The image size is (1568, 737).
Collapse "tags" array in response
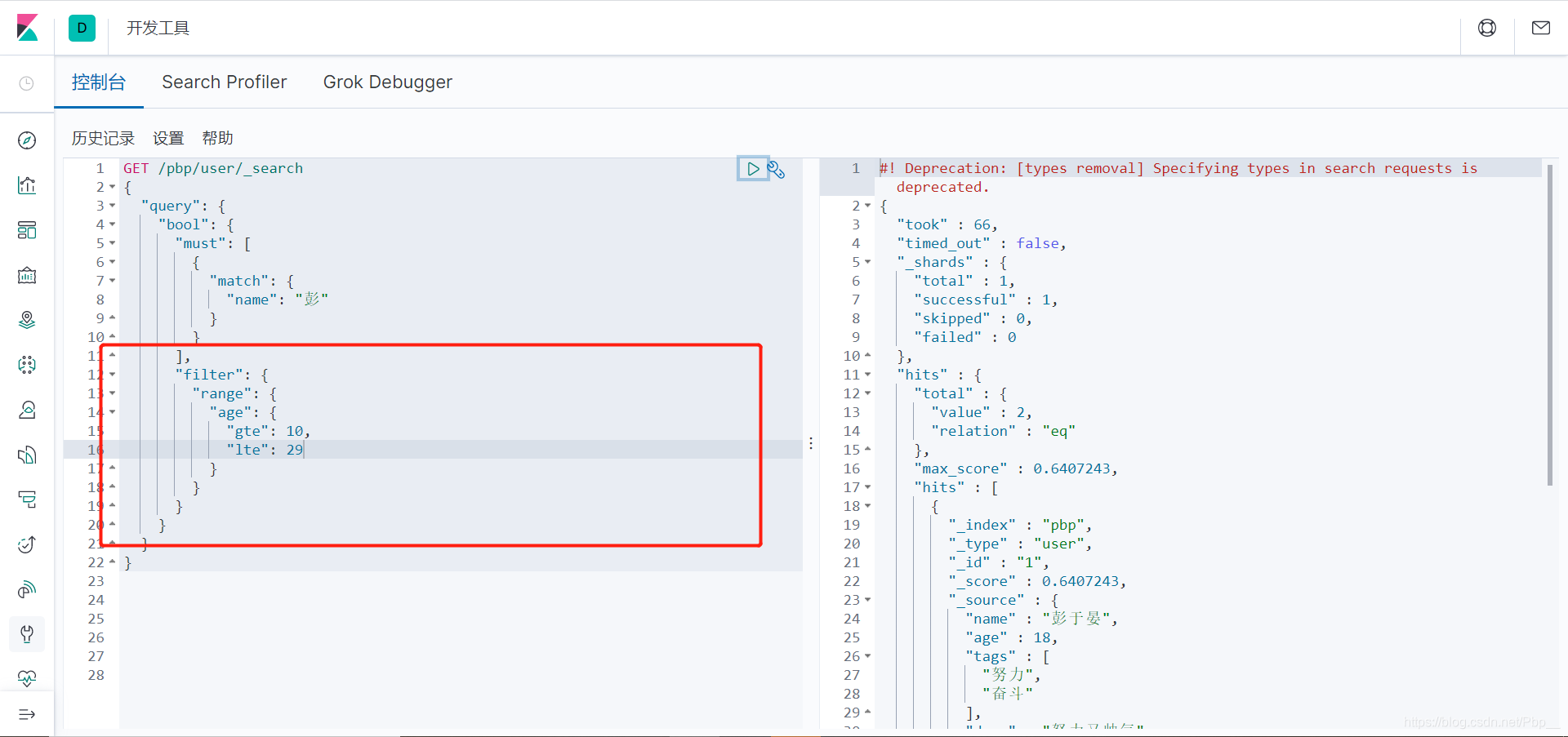click(x=867, y=656)
